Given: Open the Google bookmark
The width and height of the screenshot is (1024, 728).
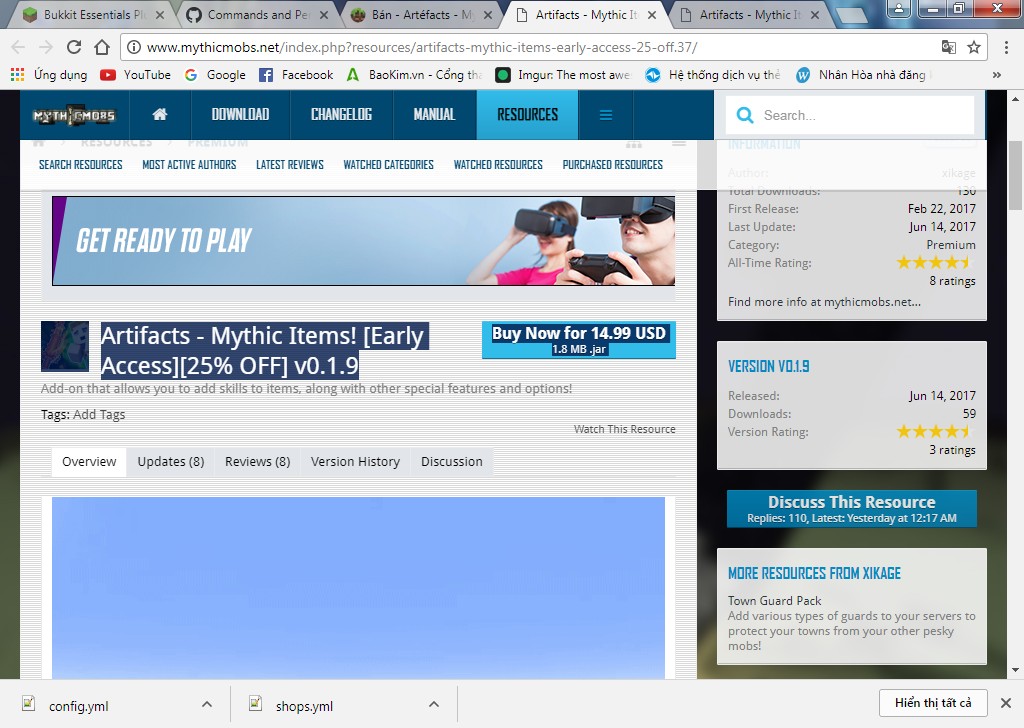Looking at the screenshot, I should click(x=215, y=75).
